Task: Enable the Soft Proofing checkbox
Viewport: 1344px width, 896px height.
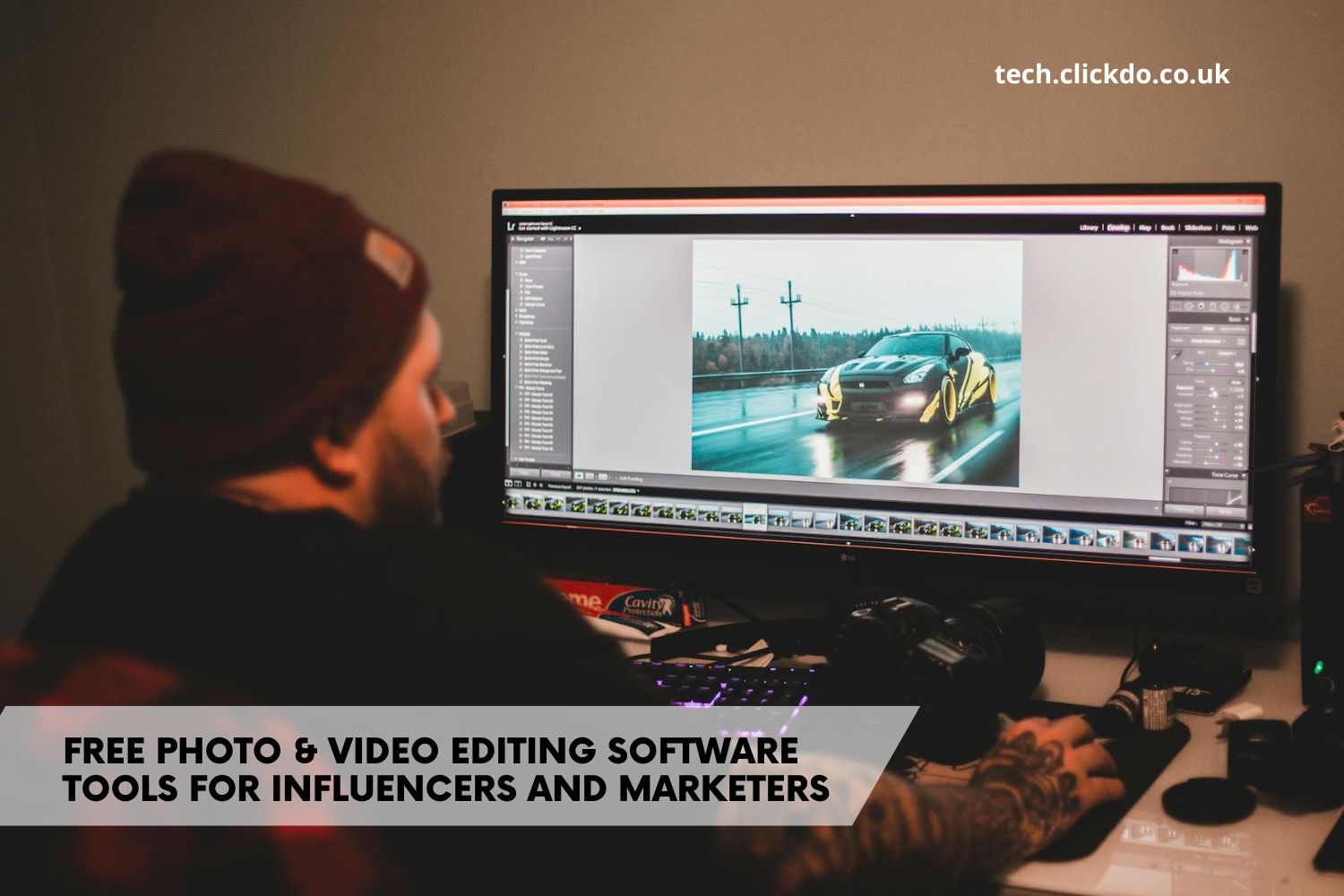Action: click(x=616, y=478)
